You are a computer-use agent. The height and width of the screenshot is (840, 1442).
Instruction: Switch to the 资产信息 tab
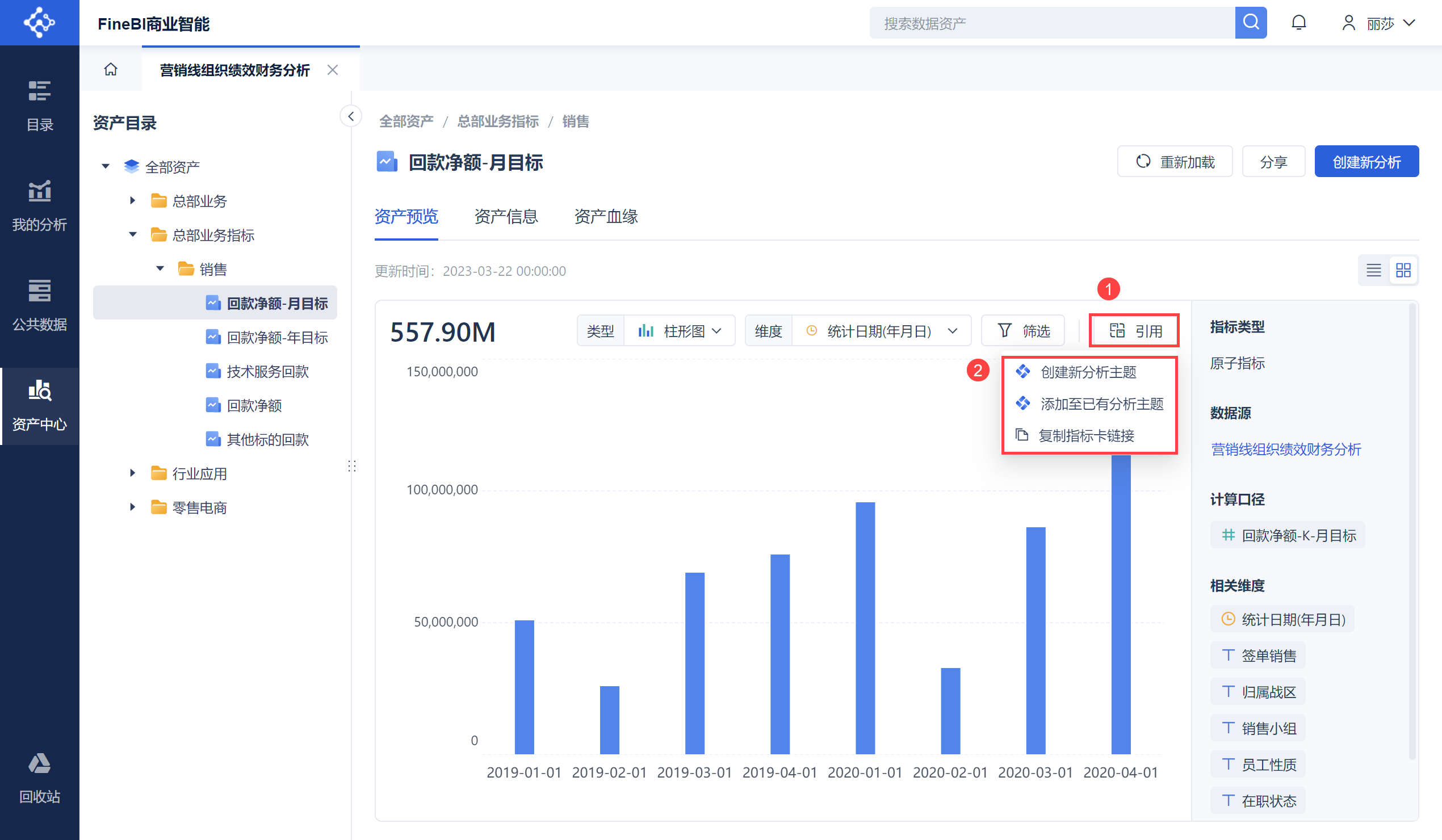point(506,216)
